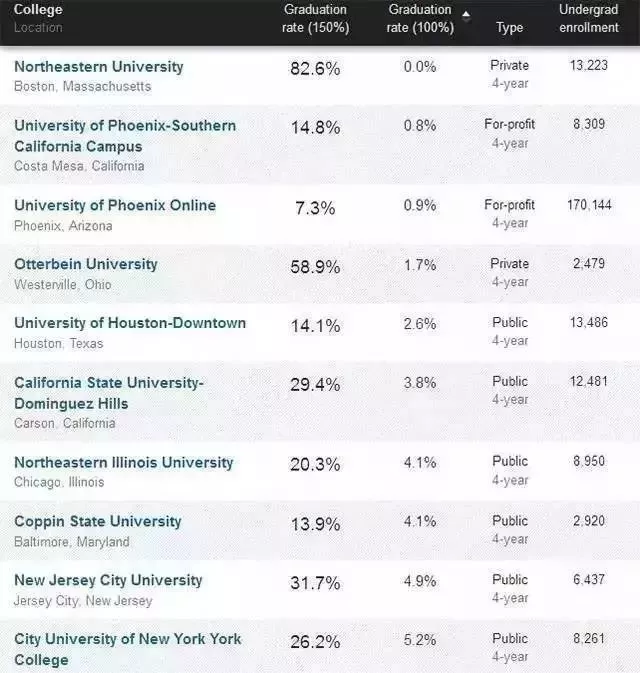This screenshot has width=640, height=673.
Task: Open Coppin State University link
Action: click(98, 521)
